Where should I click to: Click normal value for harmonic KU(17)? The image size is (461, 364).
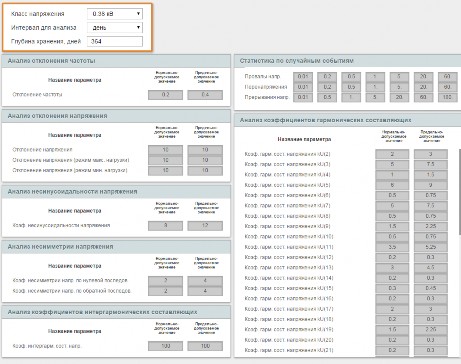(x=392, y=309)
